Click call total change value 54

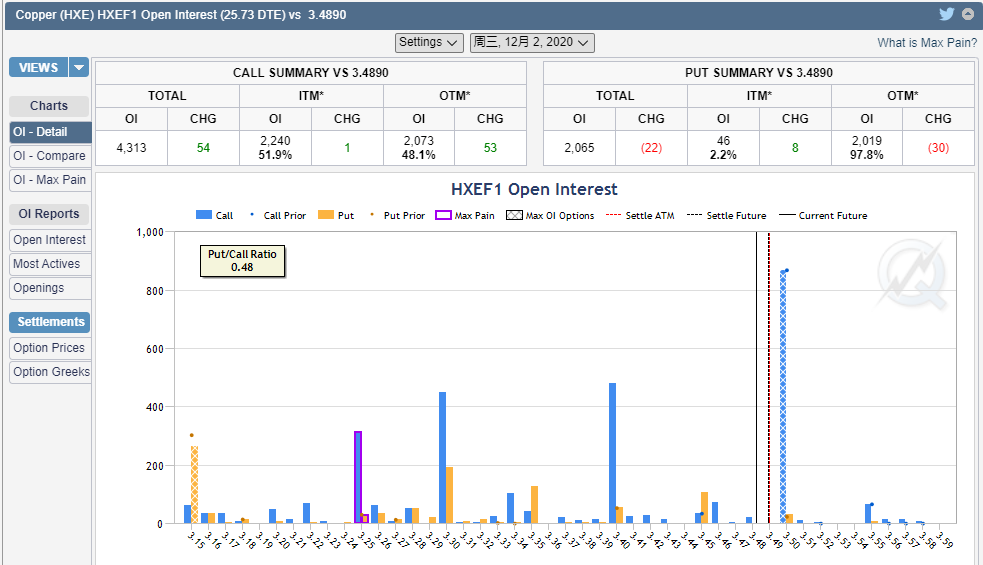pyautogui.click(x=203, y=148)
